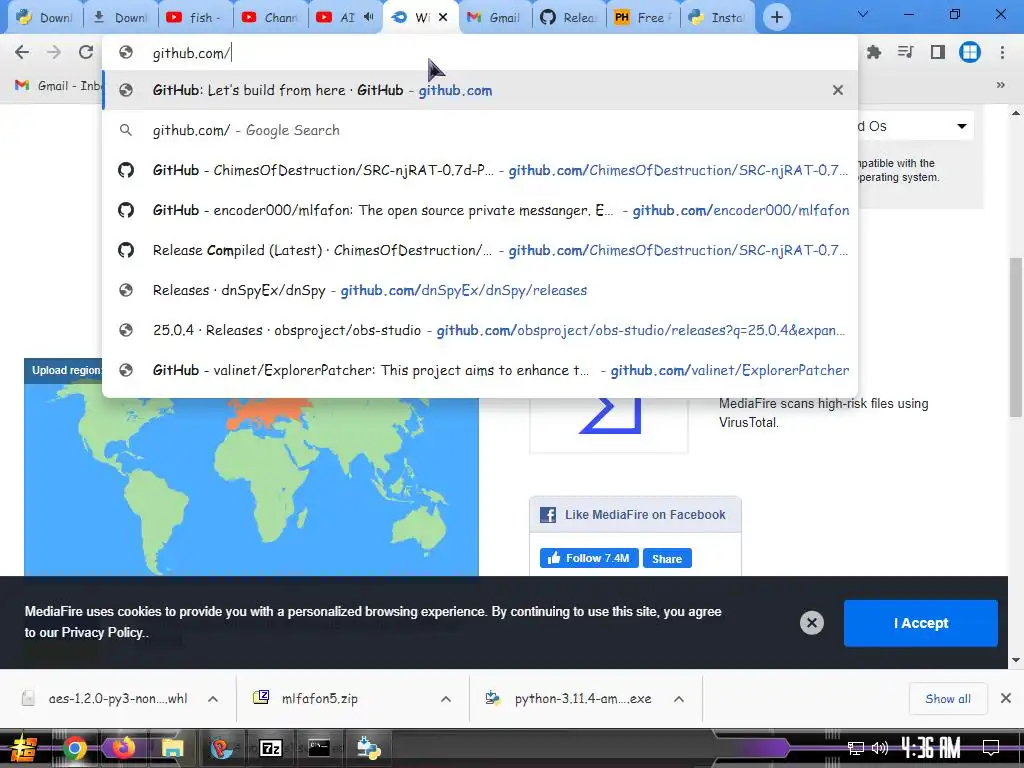
Task: Expand options for python-3.11.4 .exe download
Action: pos(679,699)
